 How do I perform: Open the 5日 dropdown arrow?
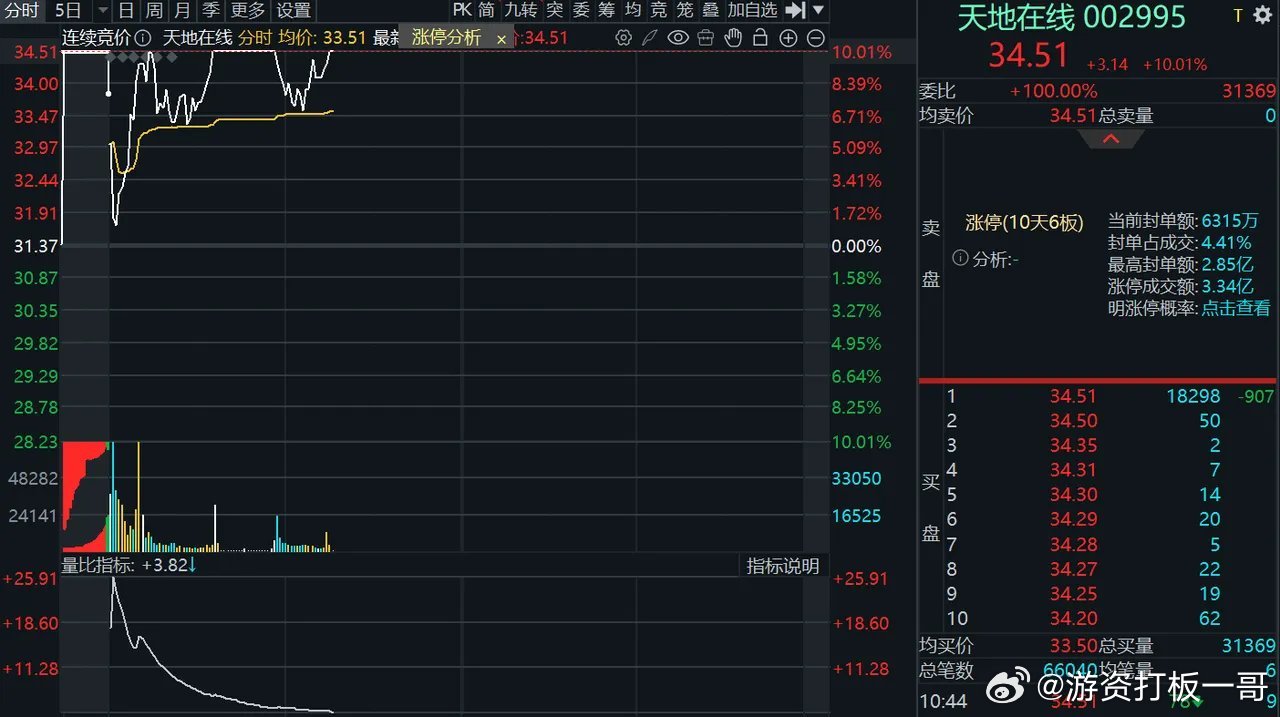pos(101,10)
